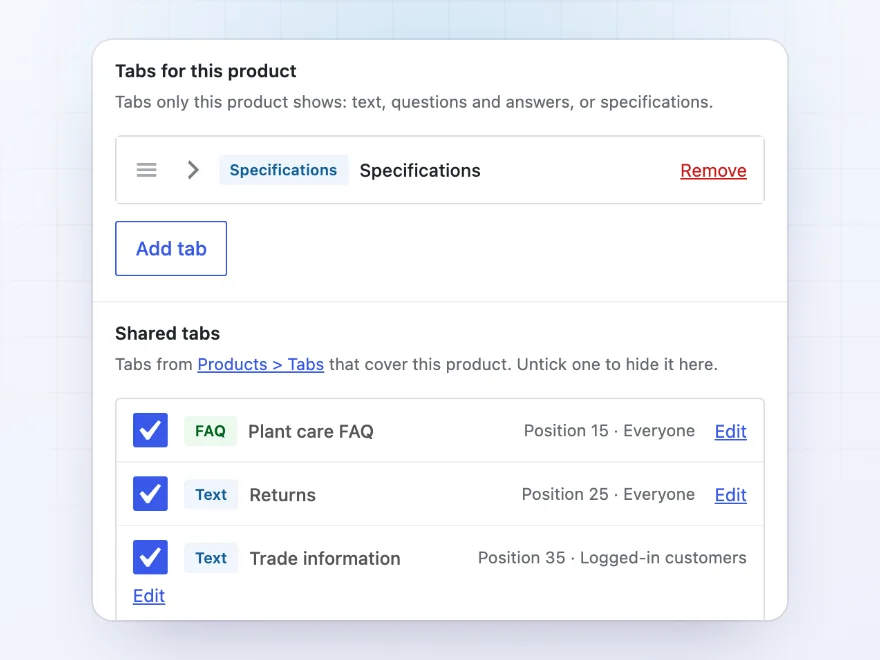Untick the Plant care FAQ checkbox
The image size is (880, 660).
click(x=150, y=430)
